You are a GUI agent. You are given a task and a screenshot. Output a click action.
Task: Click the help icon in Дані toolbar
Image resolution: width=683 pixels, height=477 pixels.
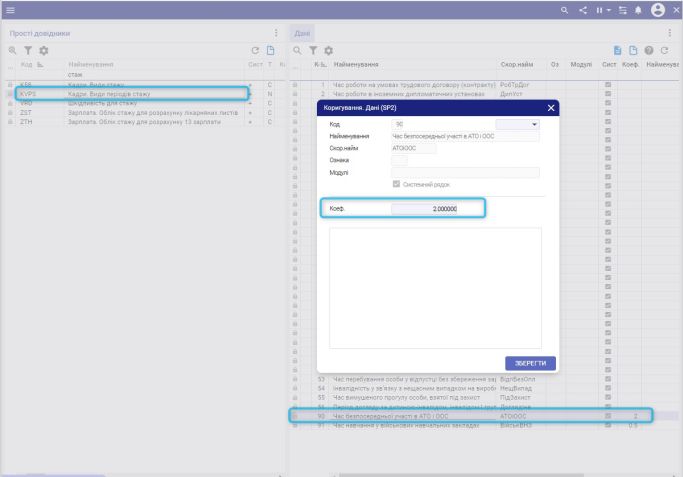(x=649, y=50)
